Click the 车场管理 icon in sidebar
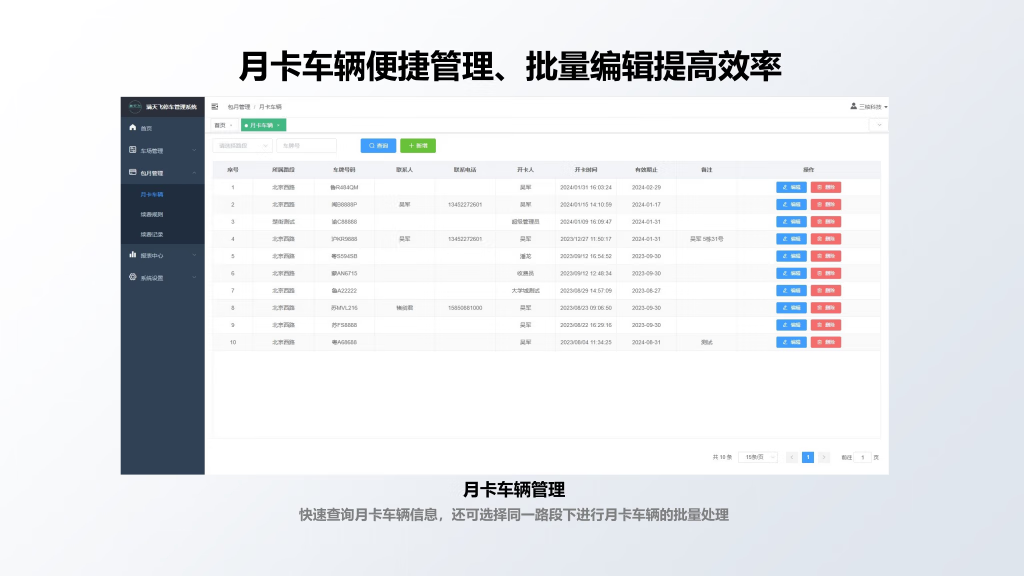The image size is (1024, 576). (132, 150)
